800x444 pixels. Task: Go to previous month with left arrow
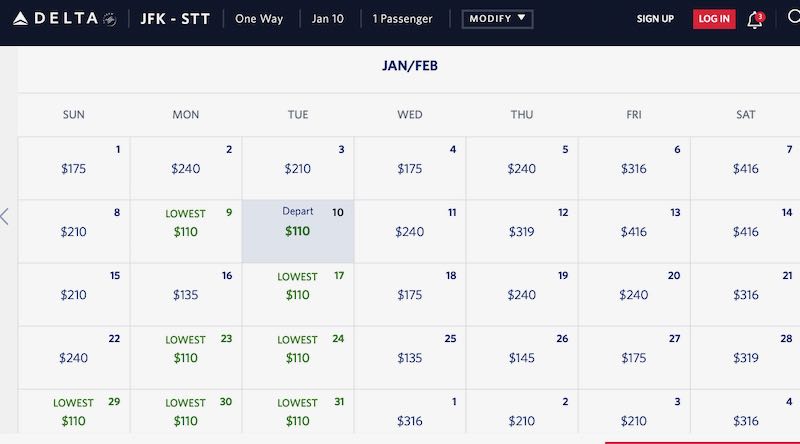click(5, 216)
